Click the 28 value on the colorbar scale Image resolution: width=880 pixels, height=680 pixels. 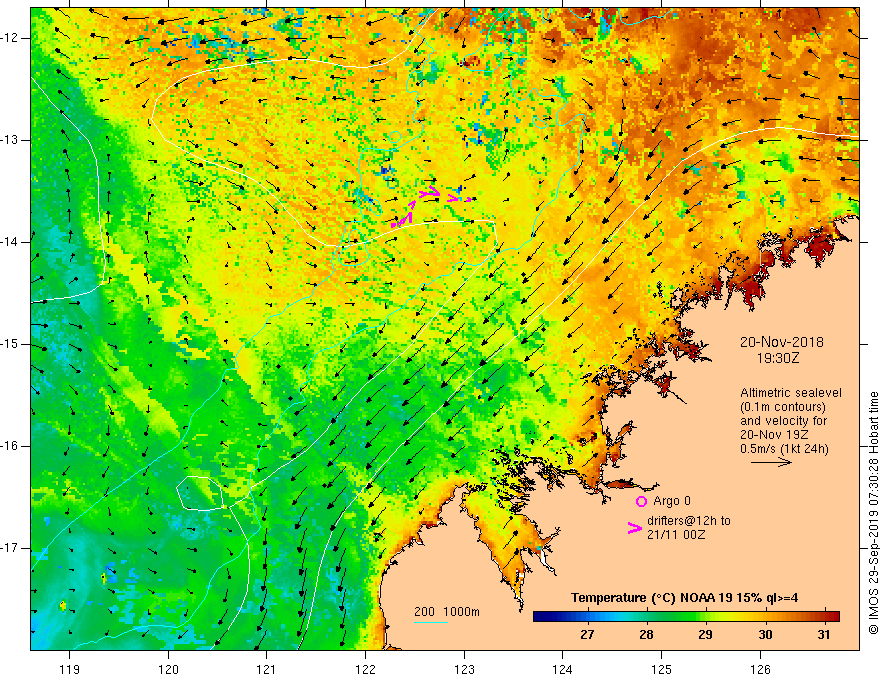tap(646, 635)
